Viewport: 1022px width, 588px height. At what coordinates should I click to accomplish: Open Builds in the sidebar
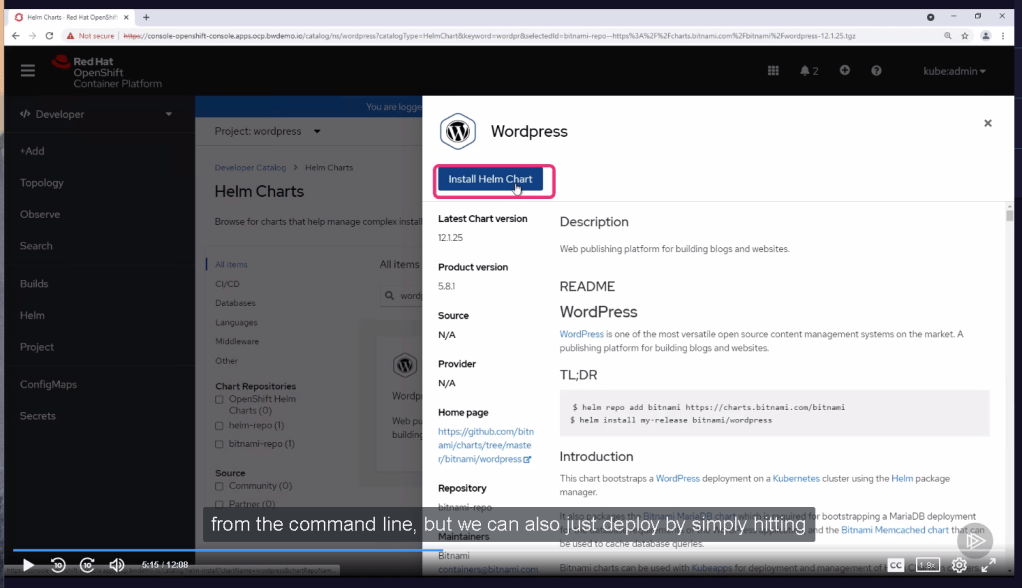[x=34, y=284]
